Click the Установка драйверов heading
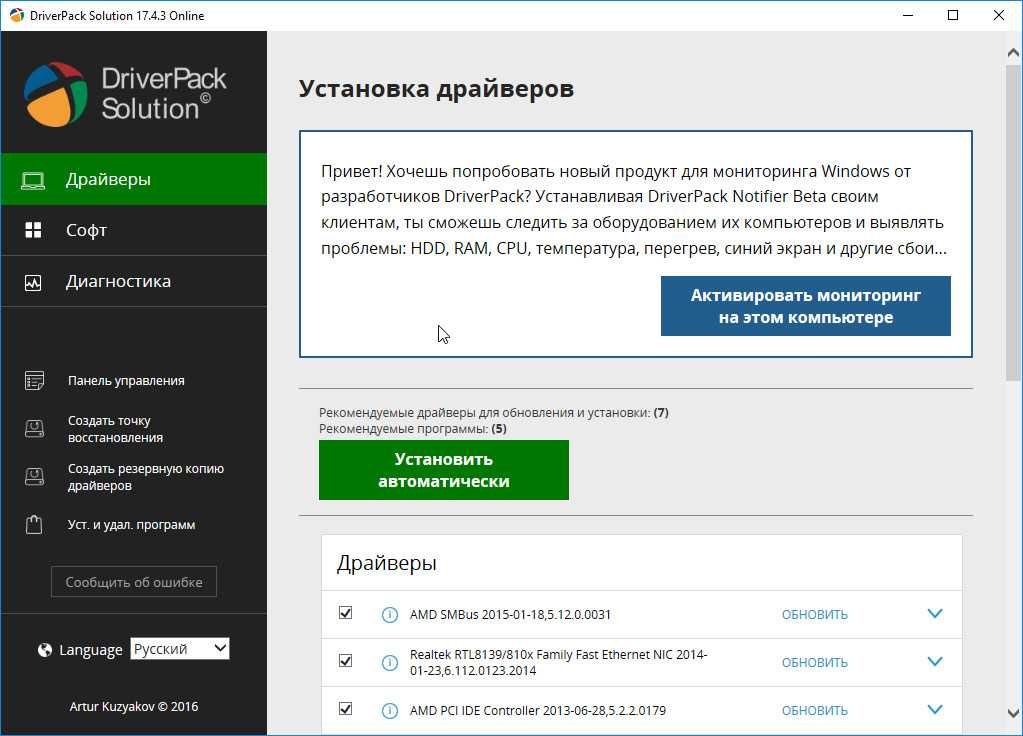 (436, 89)
